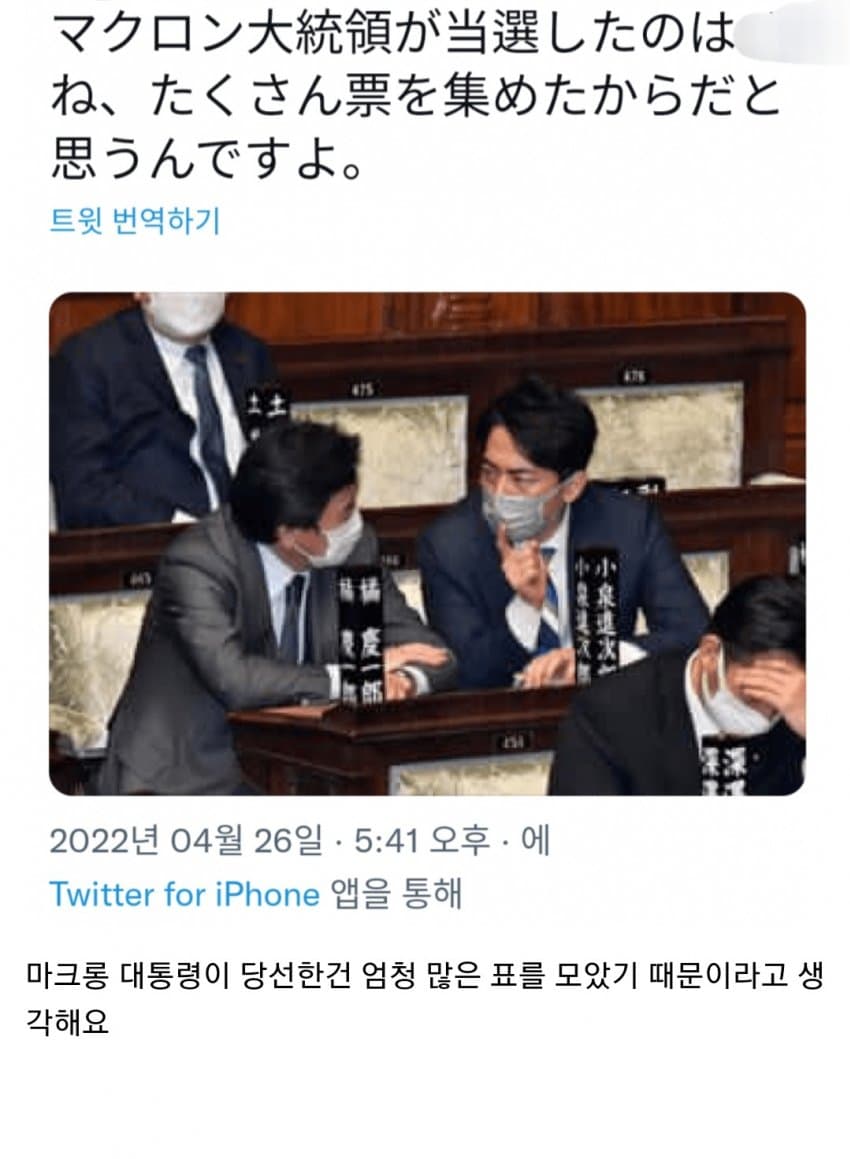Click the 5:41 오후 time text

coord(421,840)
